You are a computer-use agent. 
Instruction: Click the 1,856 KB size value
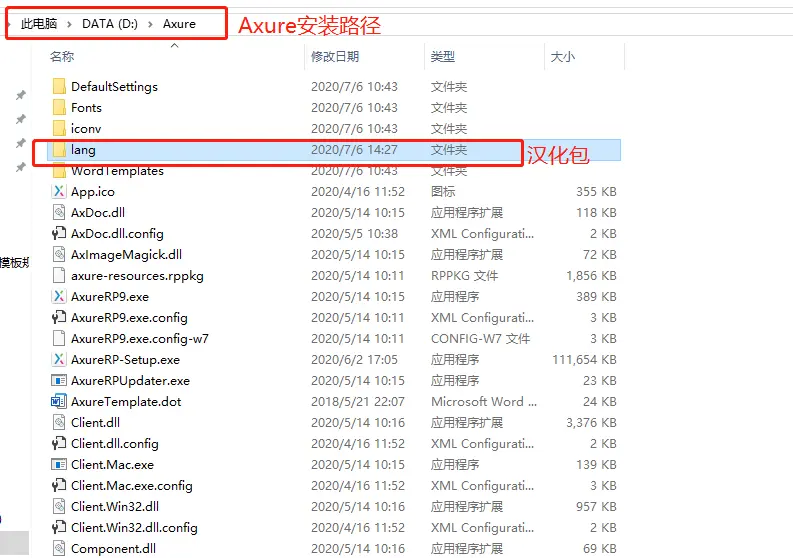tap(591, 276)
